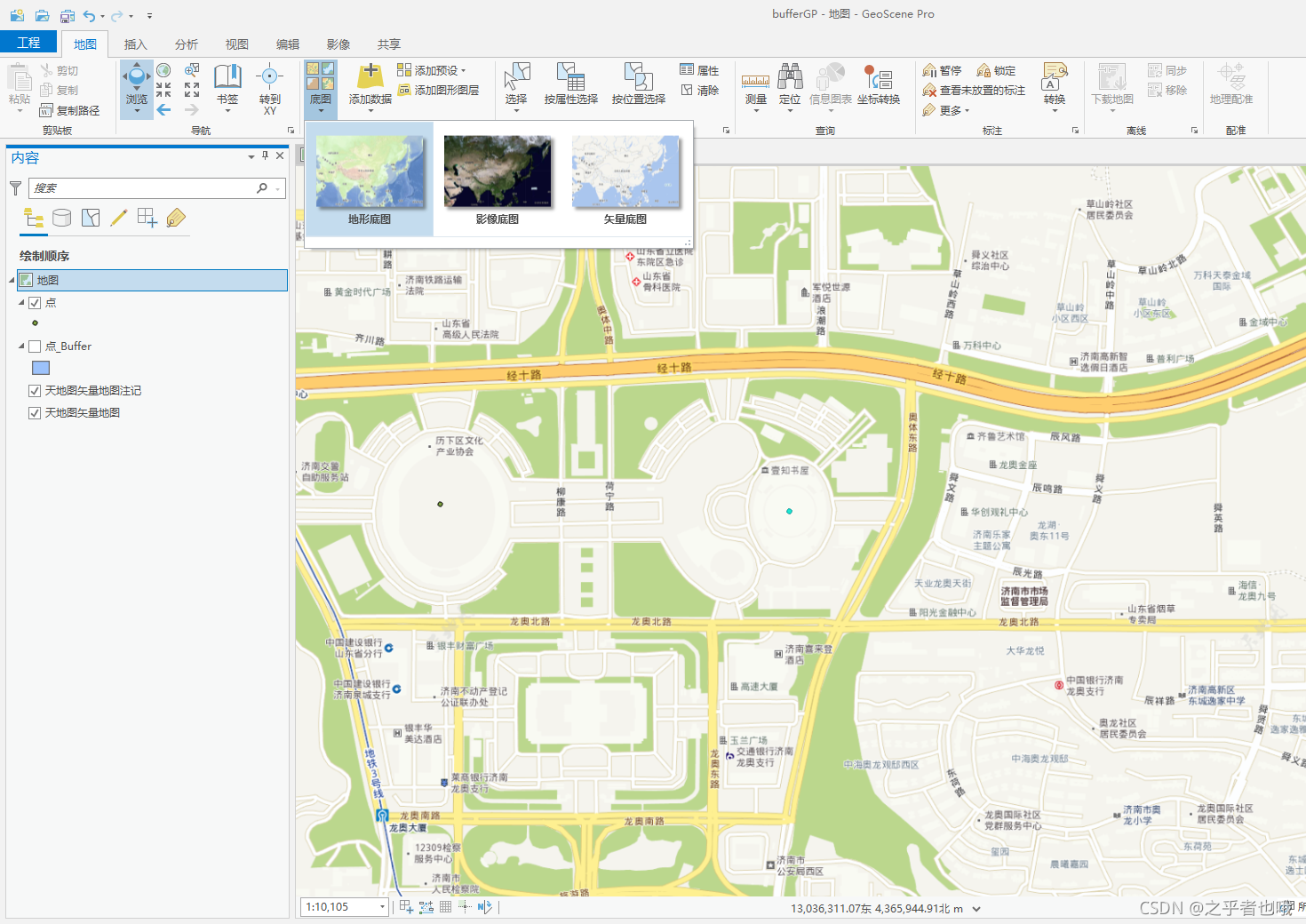Image resolution: width=1306 pixels, height=924 pixels.
Task: Collapse the 点_Buffer layer legend
Action: 21,346
